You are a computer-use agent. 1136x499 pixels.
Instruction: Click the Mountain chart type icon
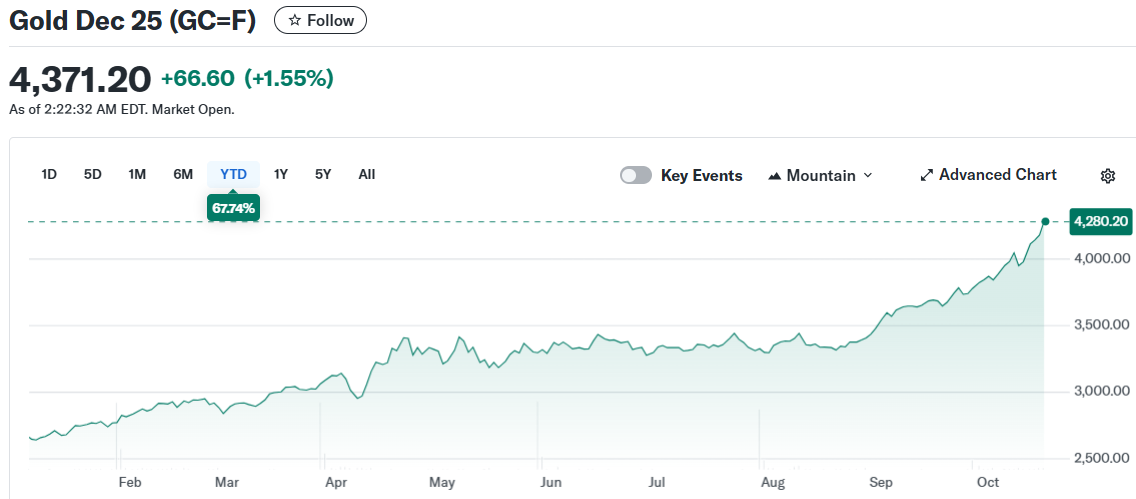[774, 176]
